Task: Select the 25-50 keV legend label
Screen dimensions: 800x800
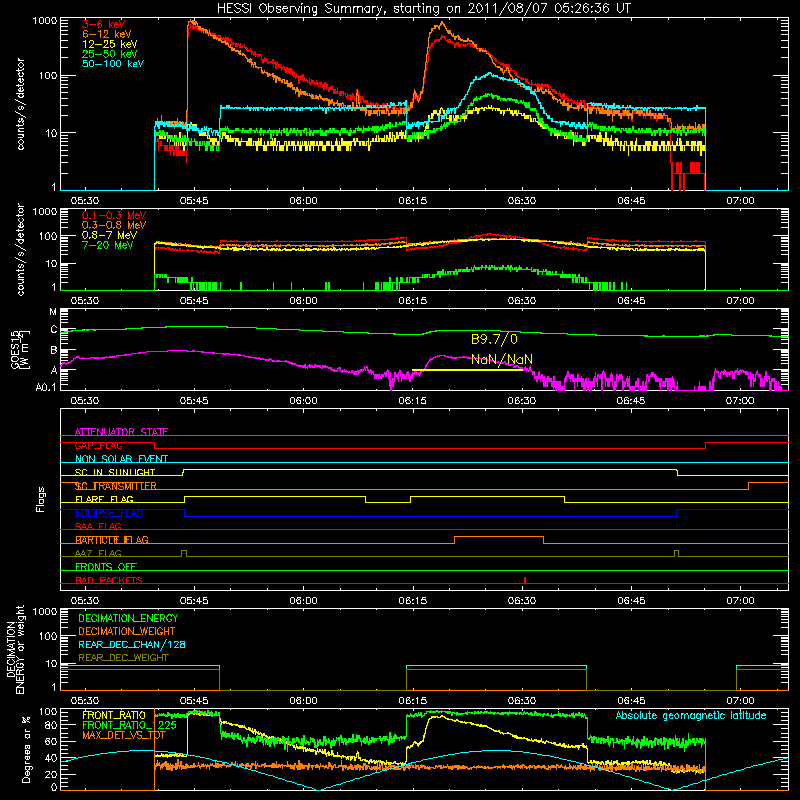Action: pos(110,54)
